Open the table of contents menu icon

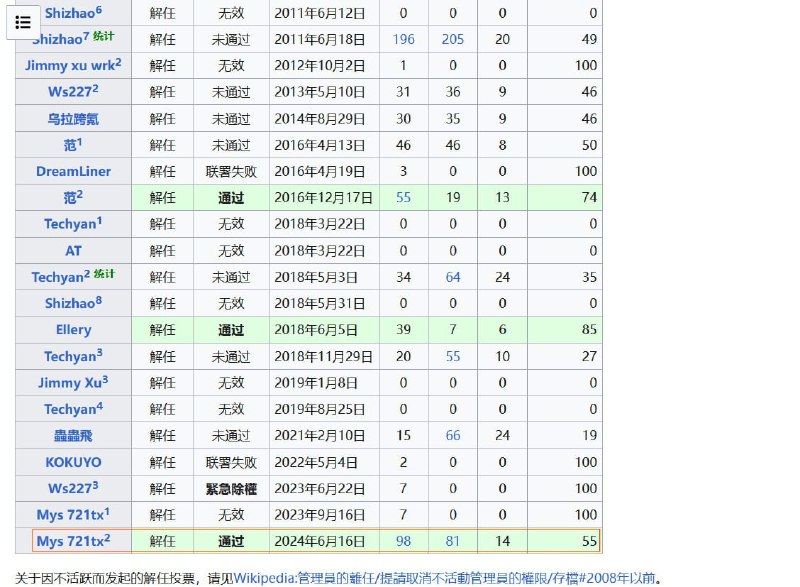[23, 22]
